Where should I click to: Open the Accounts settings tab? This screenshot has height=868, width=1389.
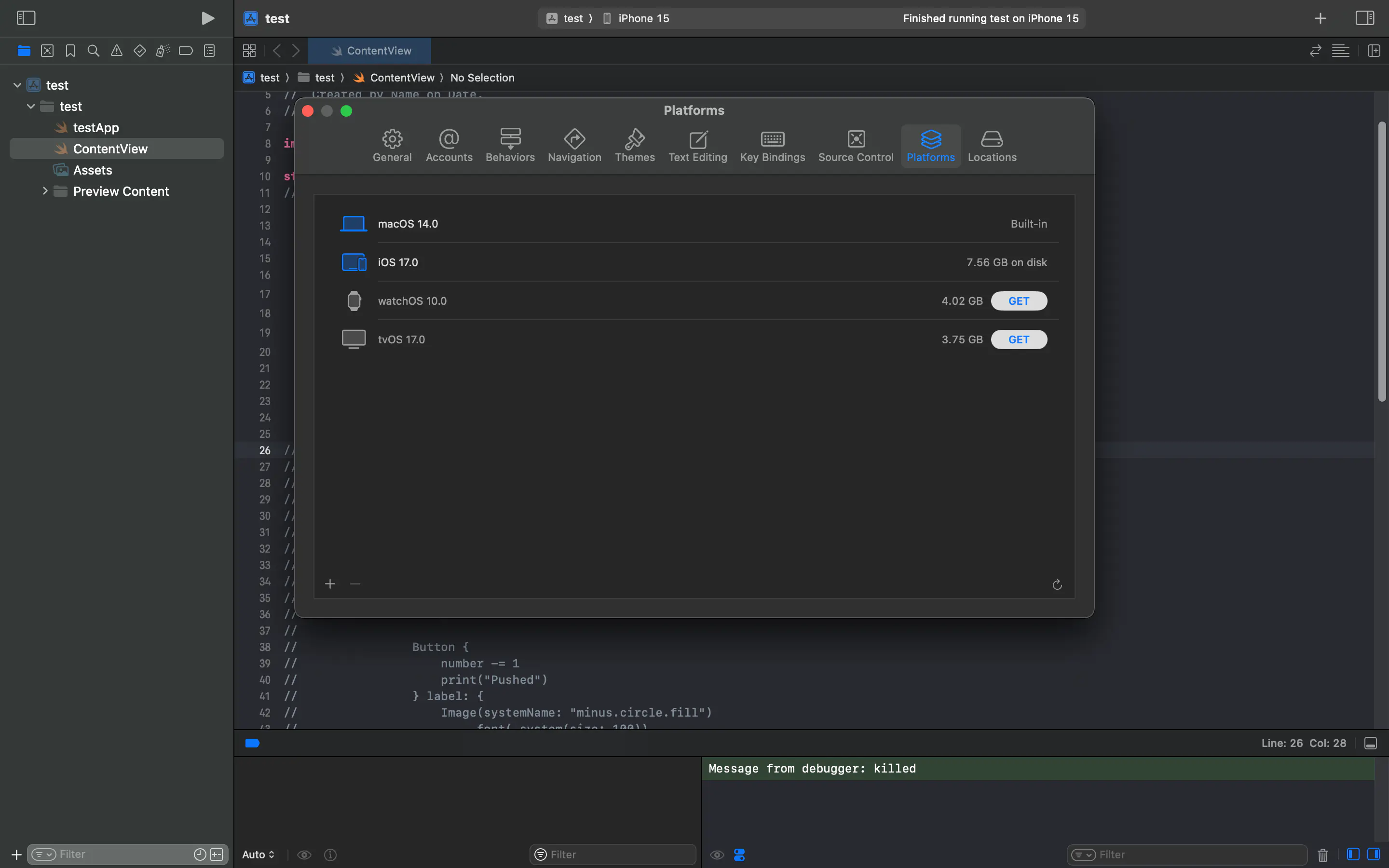click(x=449, y=146)
